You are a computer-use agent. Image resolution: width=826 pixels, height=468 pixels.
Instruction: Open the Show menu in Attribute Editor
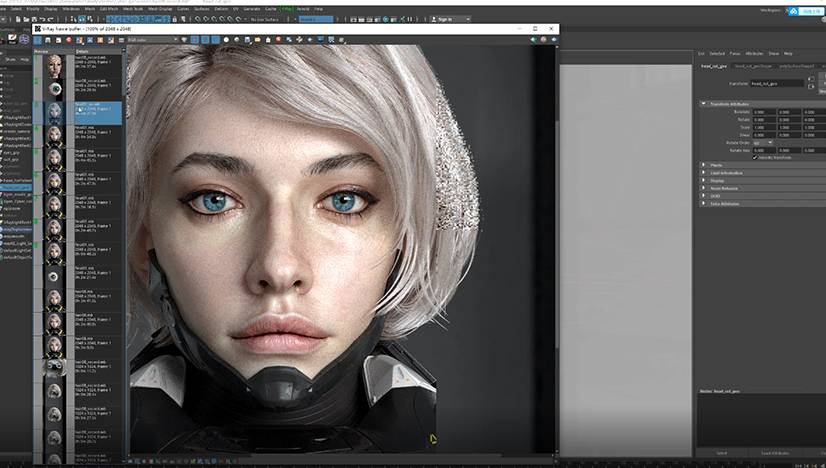pyautogui.click(x=773, y=54)
